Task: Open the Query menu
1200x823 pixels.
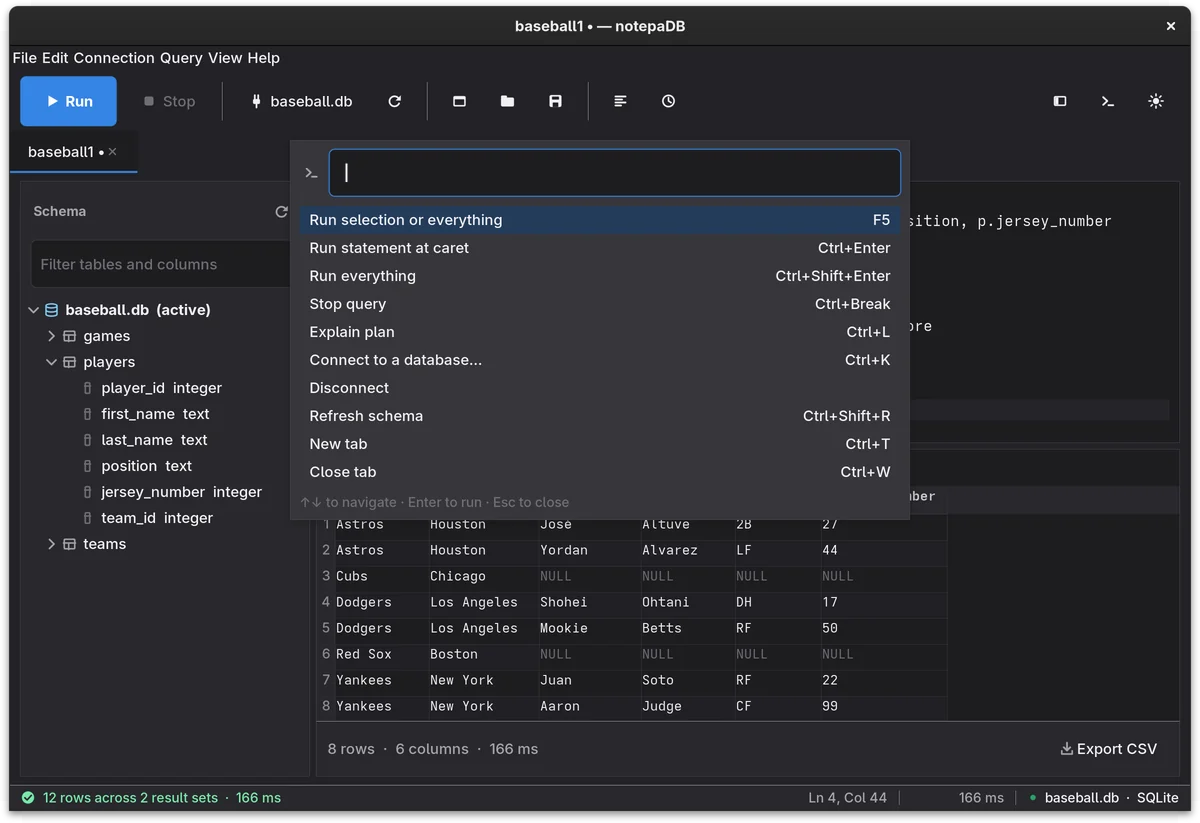Action: (x=181, y=58)
